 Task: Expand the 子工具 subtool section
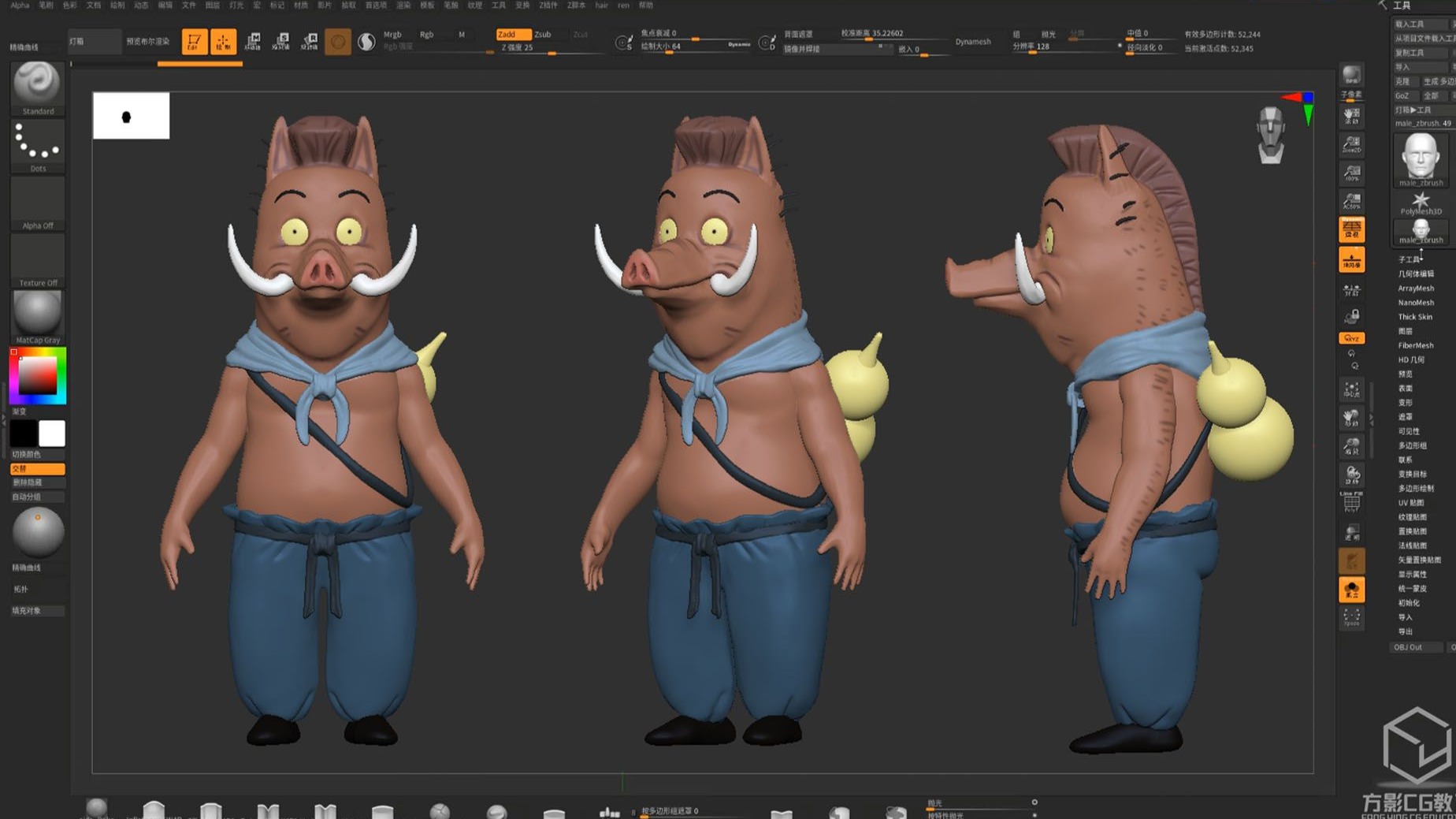coord(1409,259)
